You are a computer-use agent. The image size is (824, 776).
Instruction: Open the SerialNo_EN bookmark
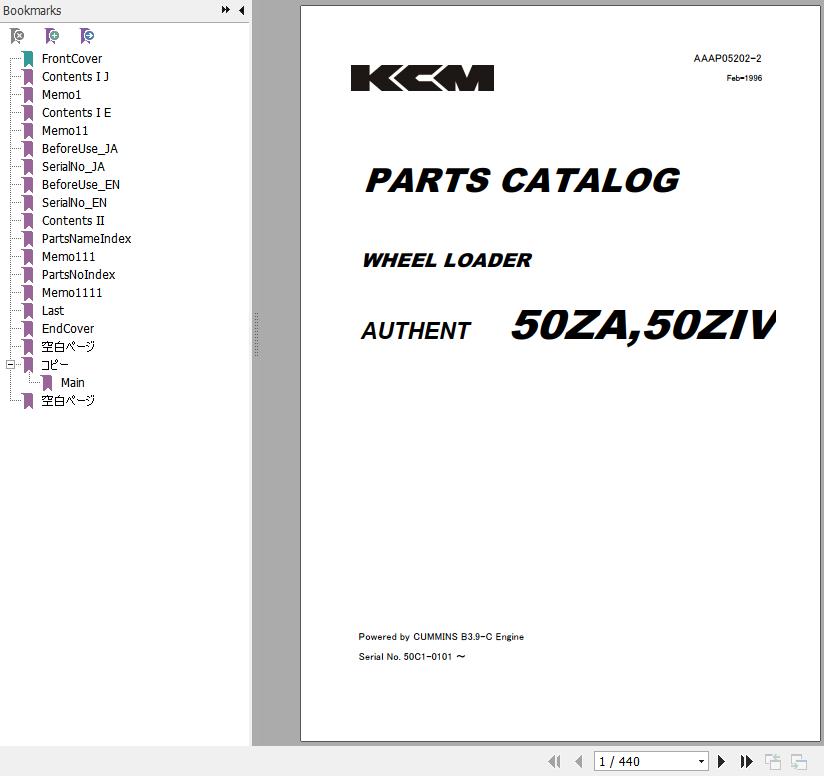coord(74,202)
